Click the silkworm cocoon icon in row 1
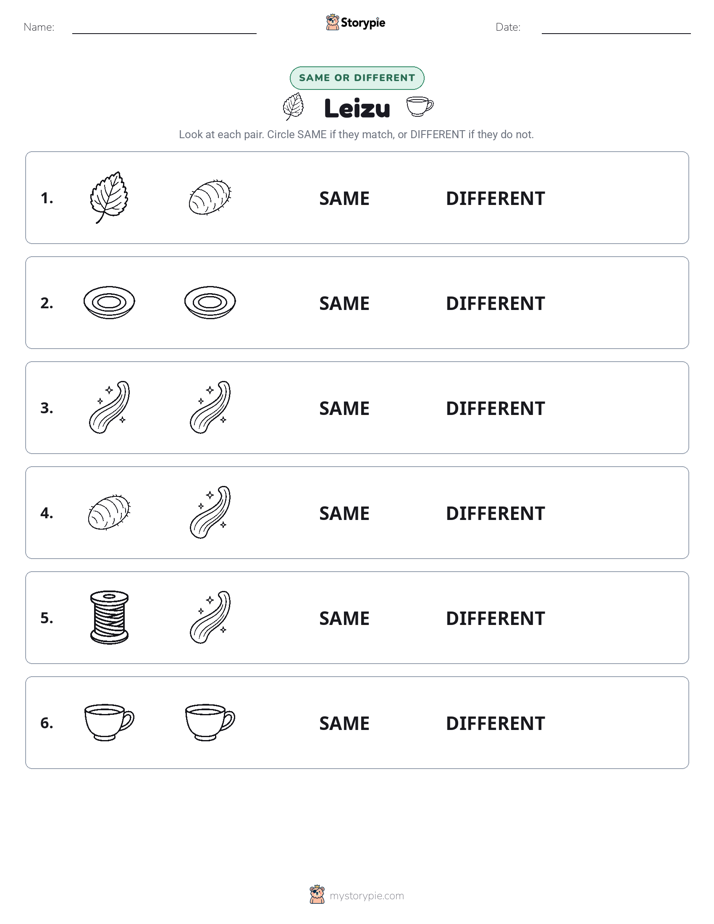This screenshot has width=714, height=924. click(210, 197)
